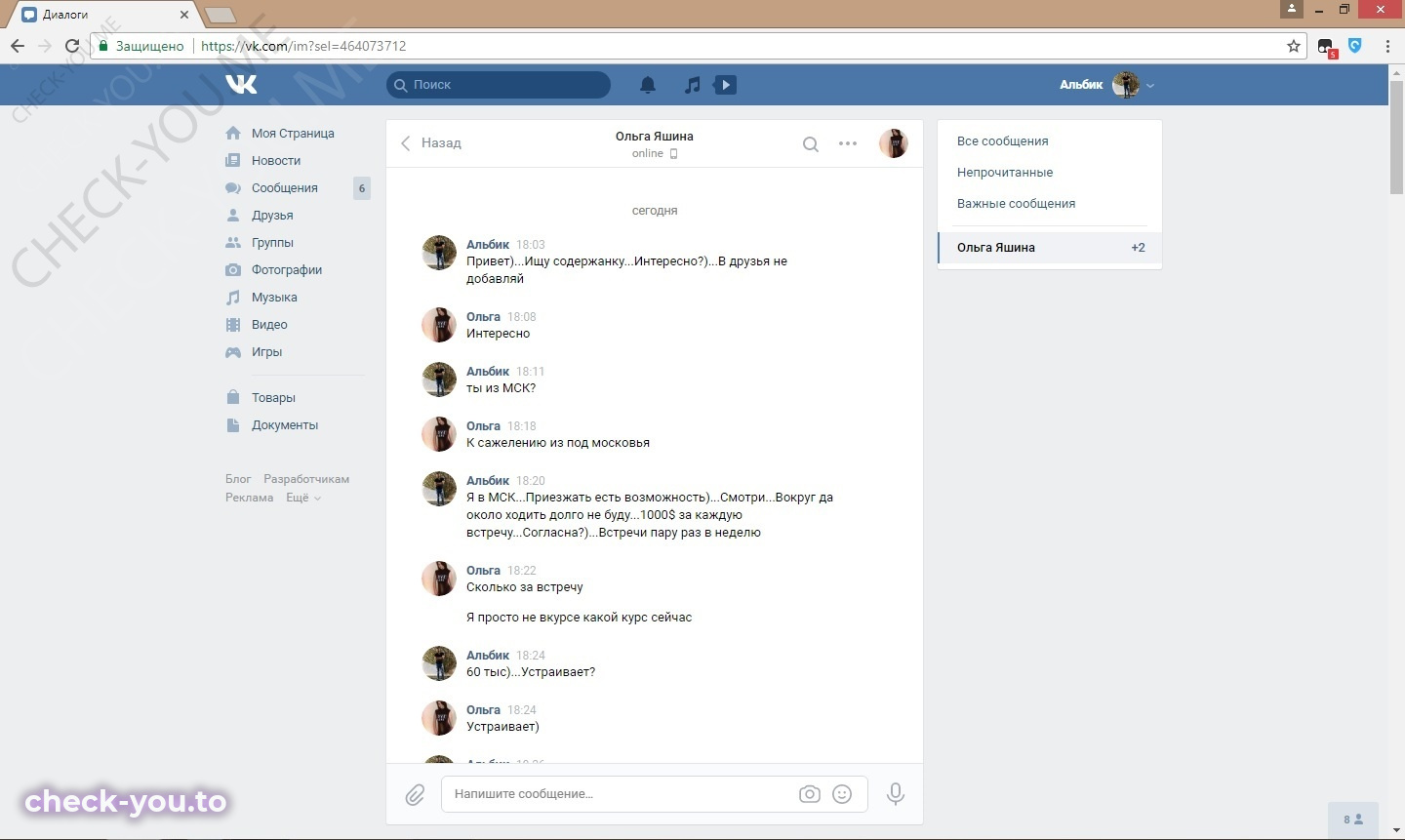Click the Реклама footer link
The image size is (1405, 840).
(250, 498)
